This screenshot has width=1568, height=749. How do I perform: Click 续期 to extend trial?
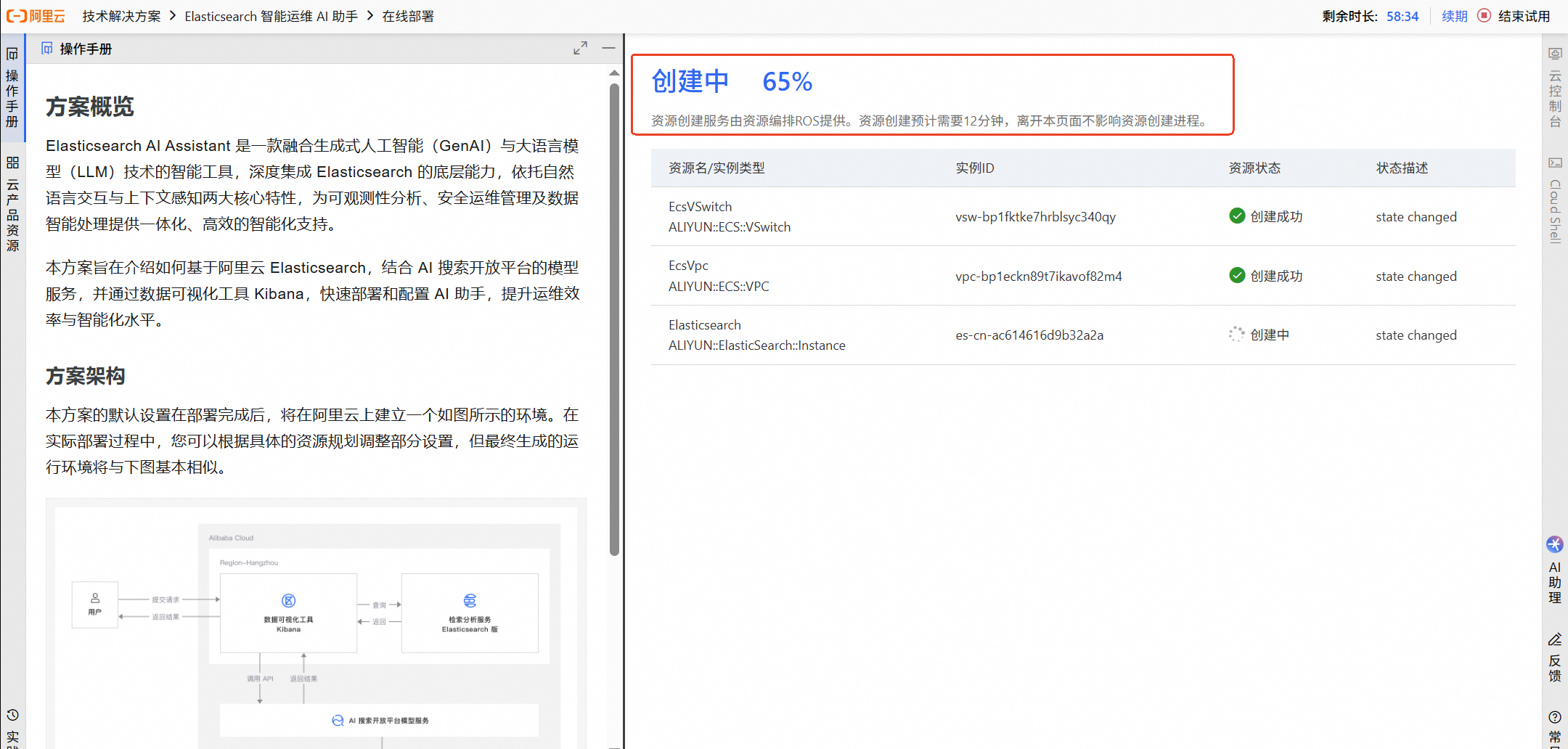click(1455, 16)
